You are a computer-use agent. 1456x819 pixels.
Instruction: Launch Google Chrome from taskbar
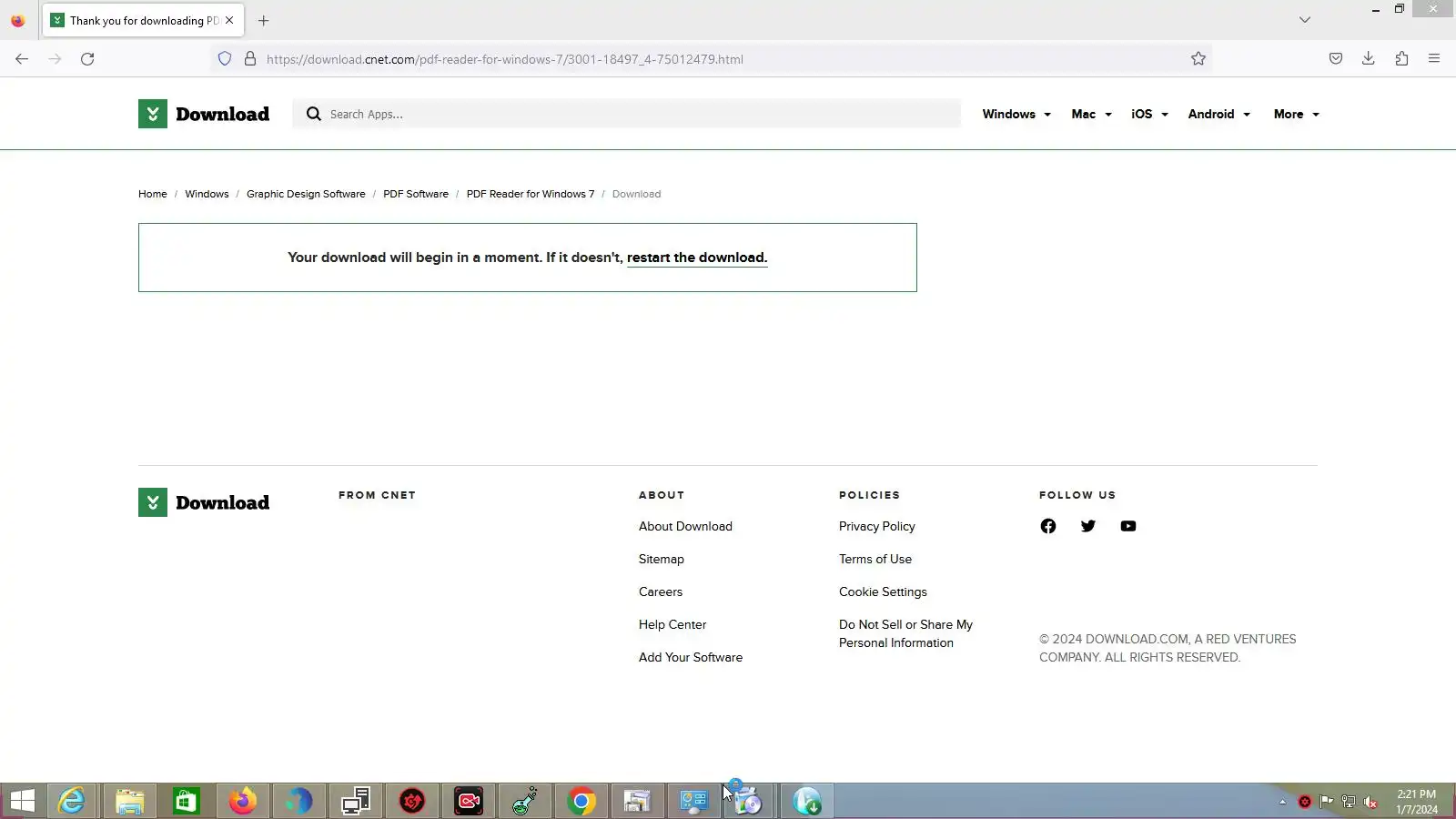[581, 801]
